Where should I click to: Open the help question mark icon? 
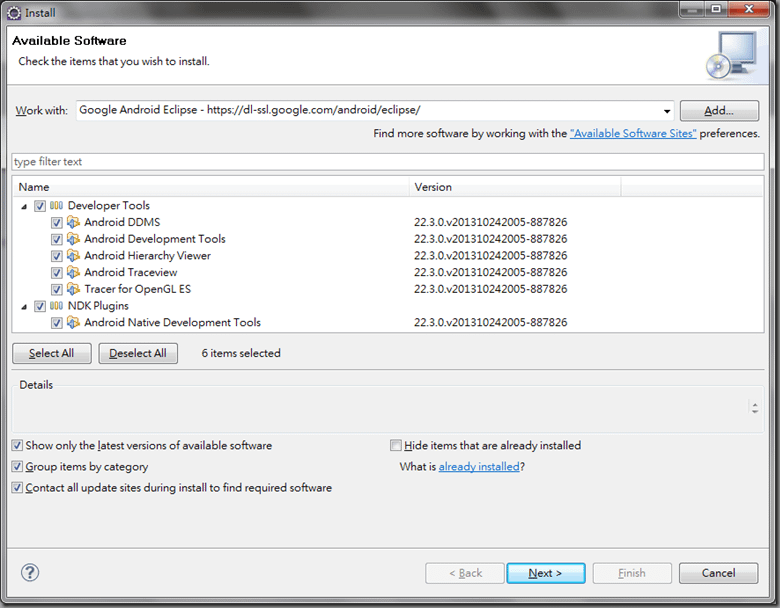[x=30, y=572]
